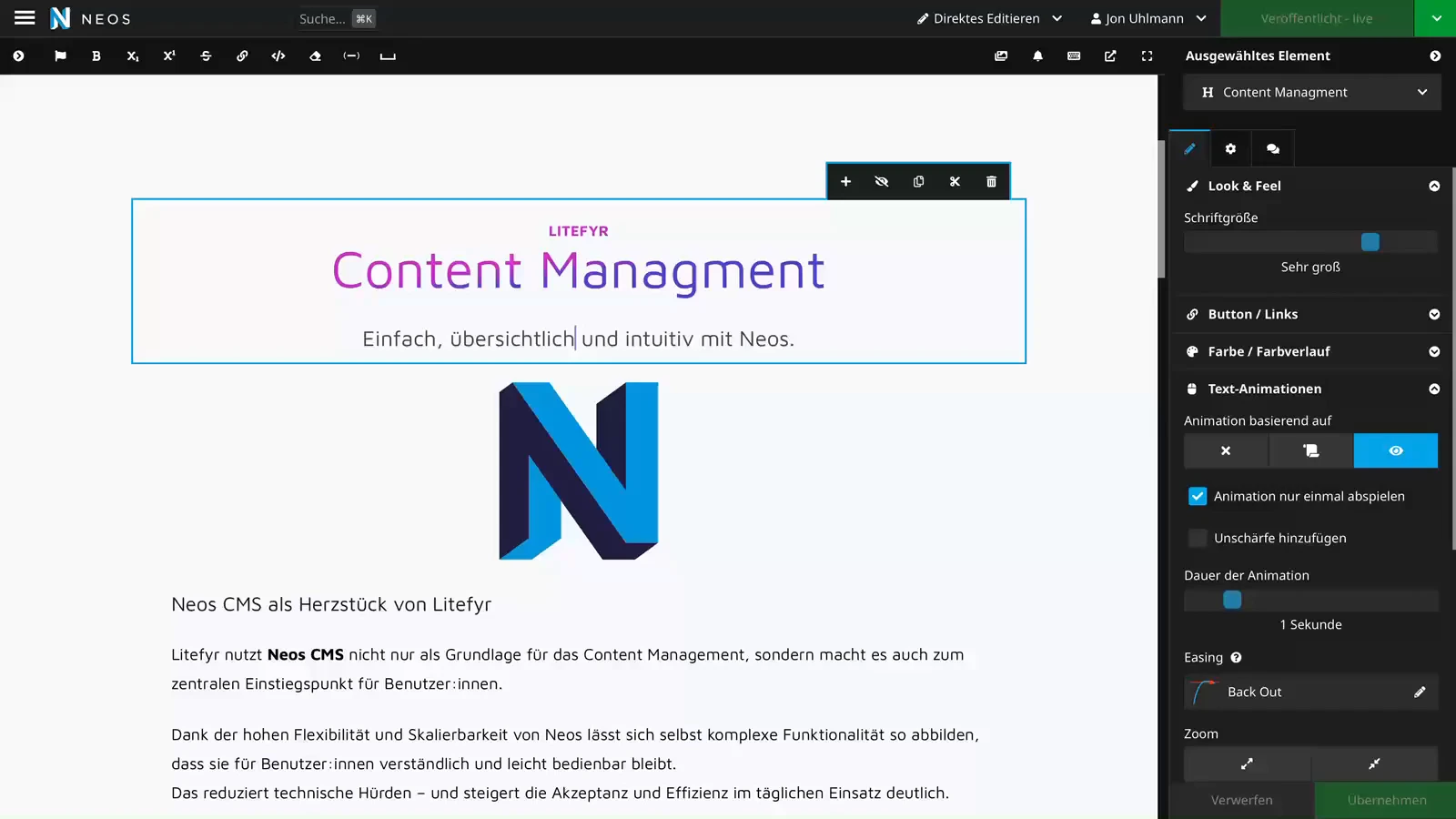Uncheck Animation nur einmal abspielen
1456x819 pixels.
(x=1198, y=496)
